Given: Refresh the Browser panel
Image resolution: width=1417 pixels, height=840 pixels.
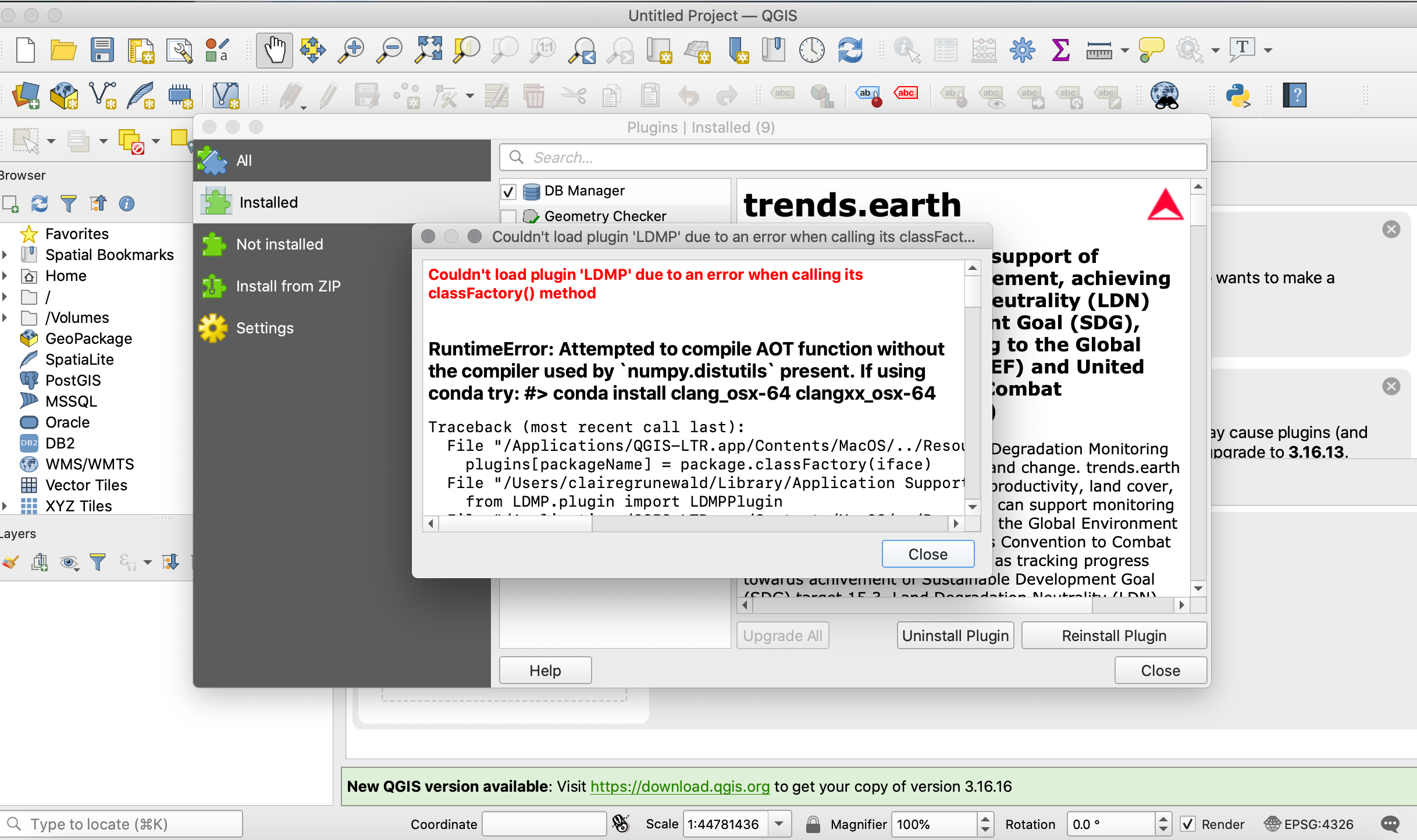Looking at the screenshot, I should click(39, 204).
